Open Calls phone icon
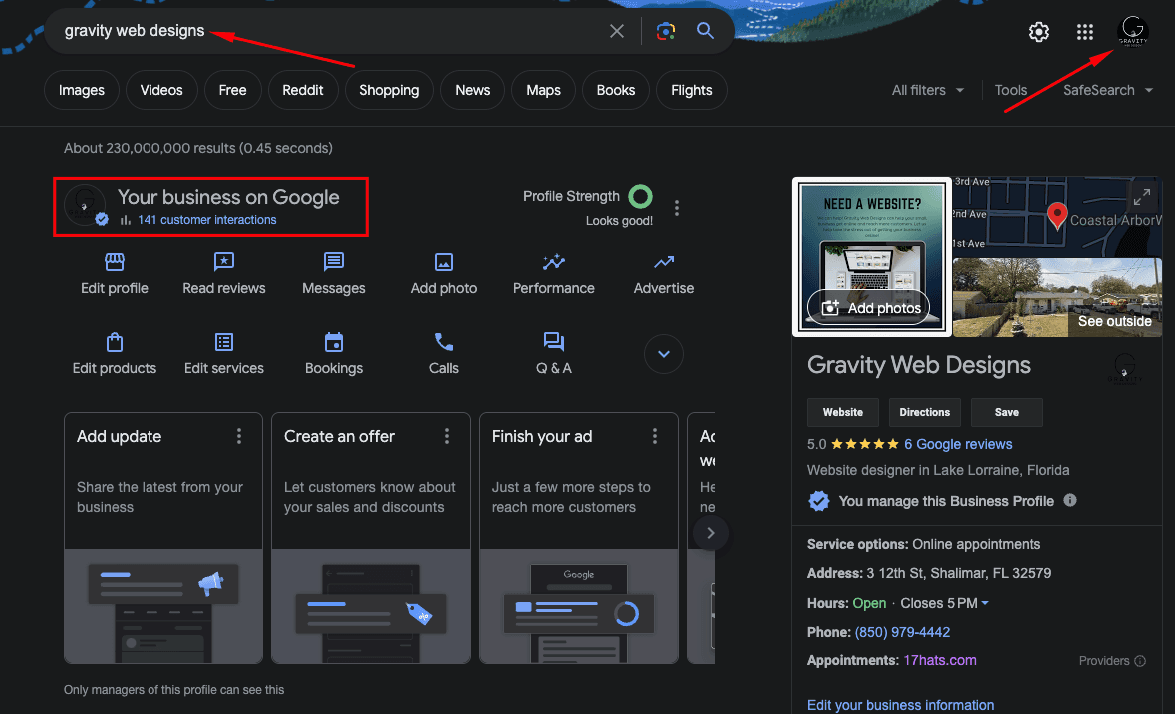The image size is (1175, 714). tap(444, 342)
